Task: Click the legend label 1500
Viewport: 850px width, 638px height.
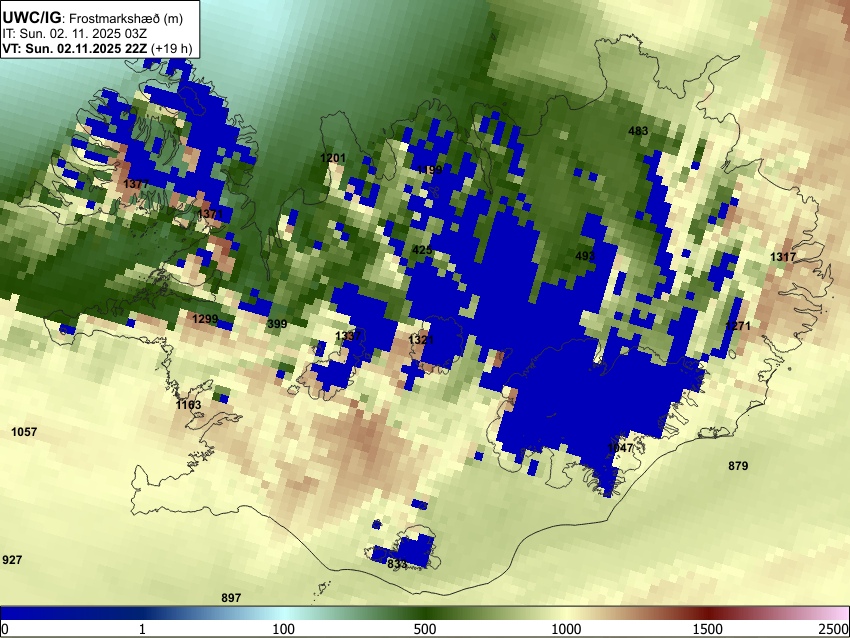Action: tap(708, 629)
